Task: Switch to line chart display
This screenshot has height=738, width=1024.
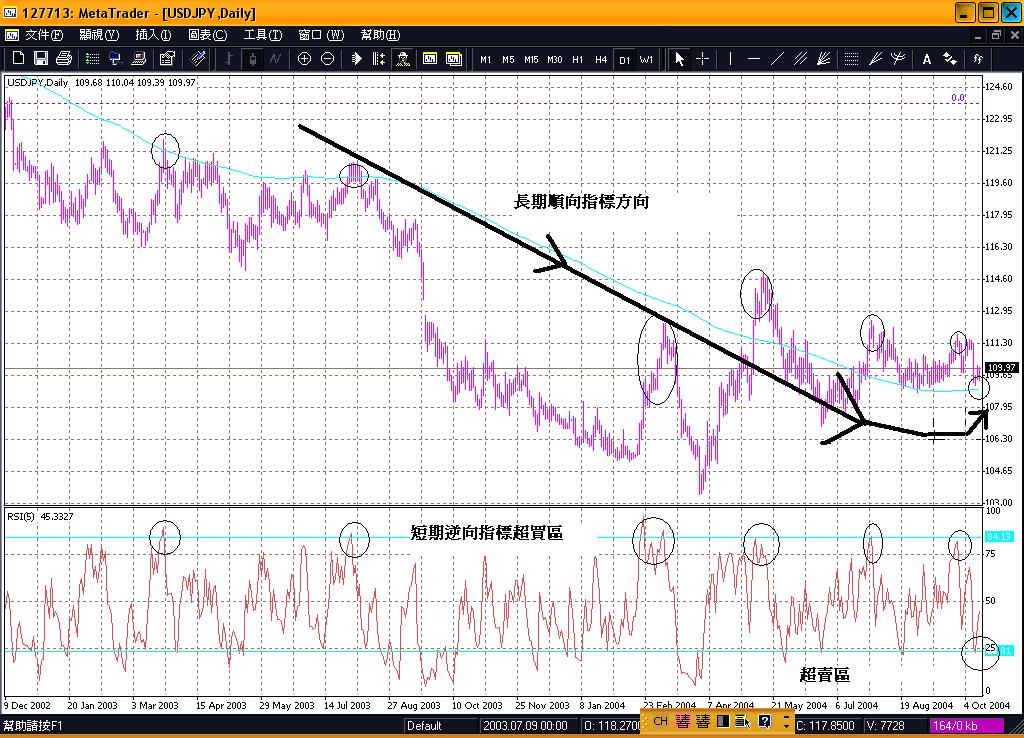Action: tap(275, 59)
